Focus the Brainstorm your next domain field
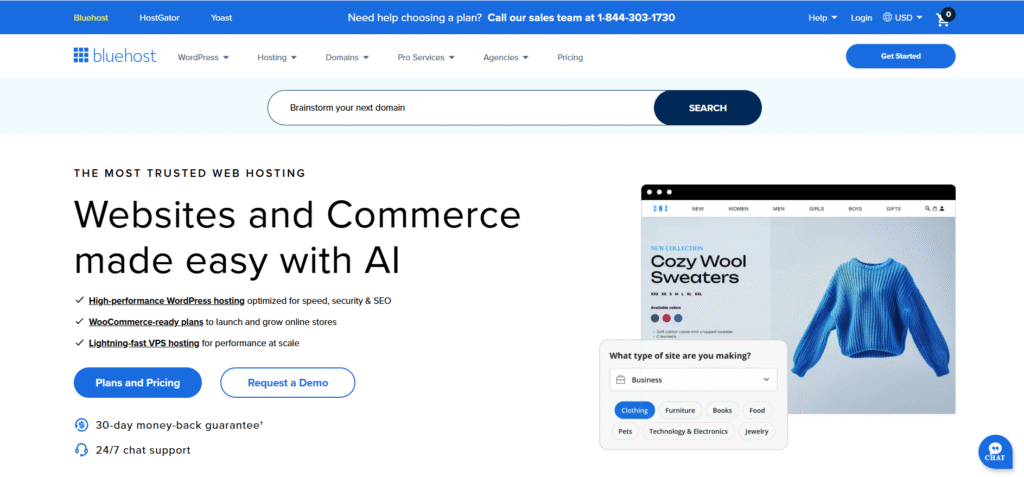 [x=460, y=108]
